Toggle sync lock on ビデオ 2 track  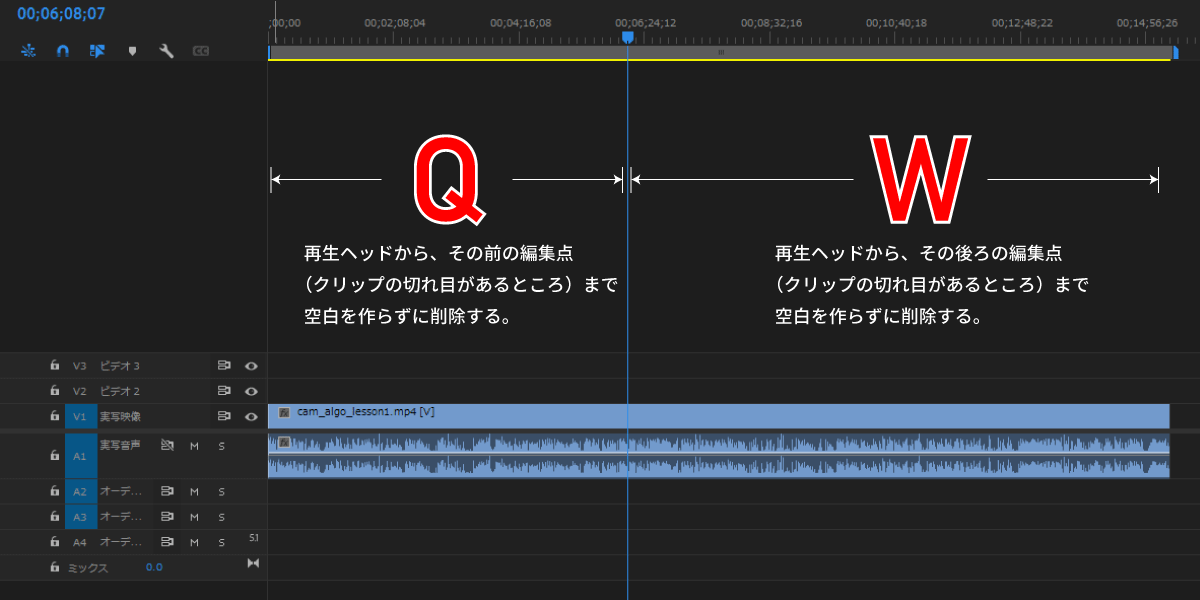pyautogui.click(x=224, y=391)
